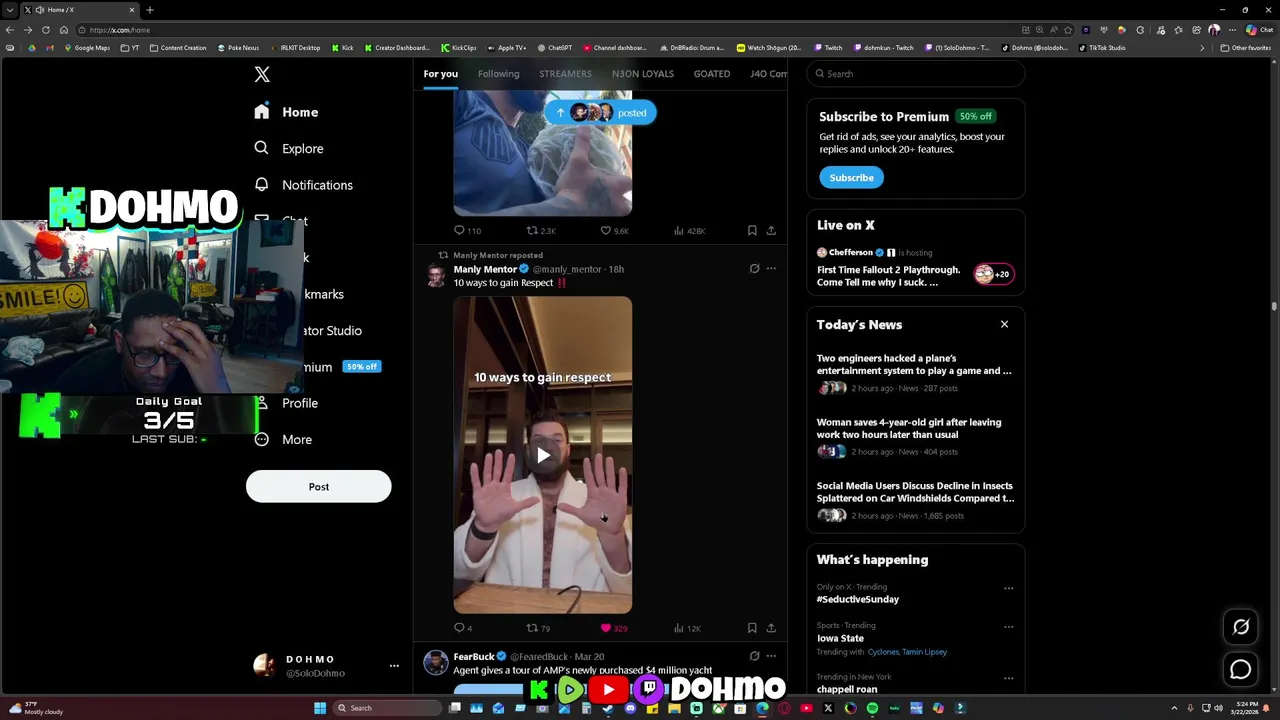
Task: Open the floating Grok button
Action: coord(1241,627)
